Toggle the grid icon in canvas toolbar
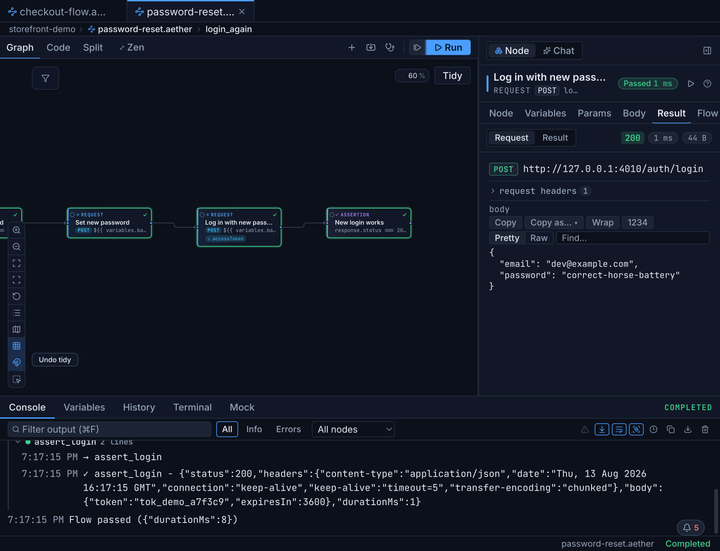Screen dimensions: 720x551 point(17,346)
